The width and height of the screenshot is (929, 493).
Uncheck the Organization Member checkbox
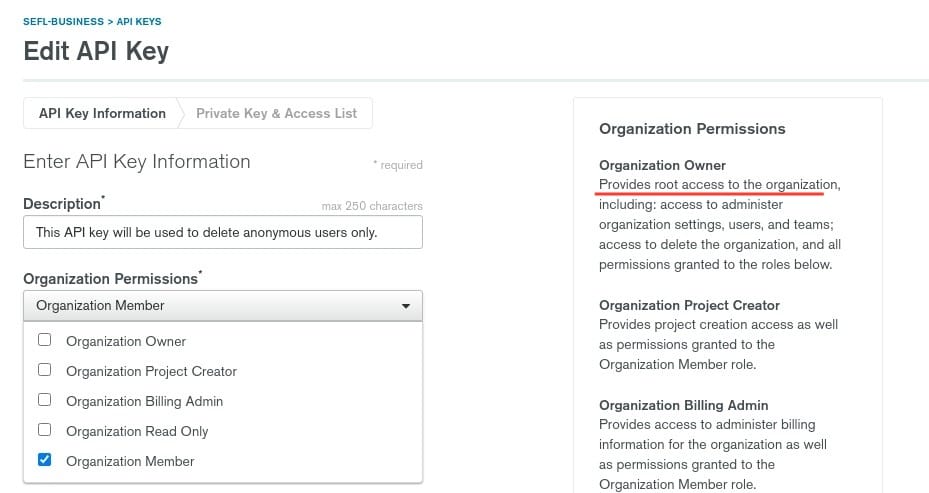click(x=44, y=460)
